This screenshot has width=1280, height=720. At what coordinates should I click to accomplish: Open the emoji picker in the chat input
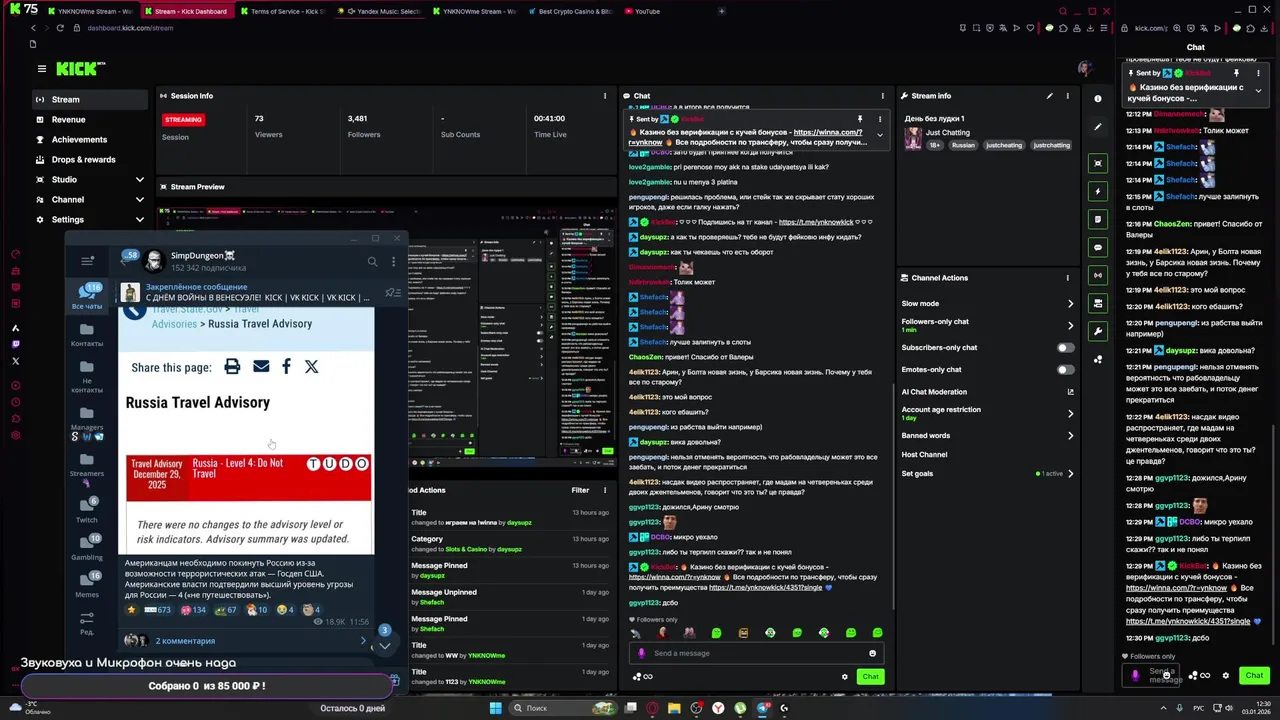872,653
